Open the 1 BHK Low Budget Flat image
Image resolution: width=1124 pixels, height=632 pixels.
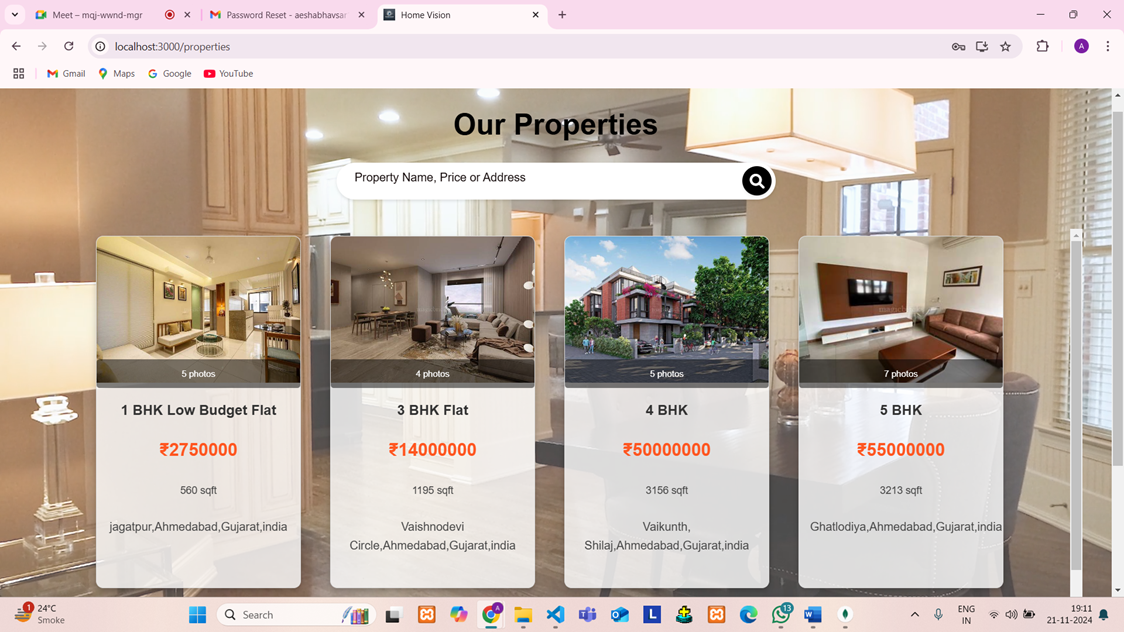click(x=198, y=300)
